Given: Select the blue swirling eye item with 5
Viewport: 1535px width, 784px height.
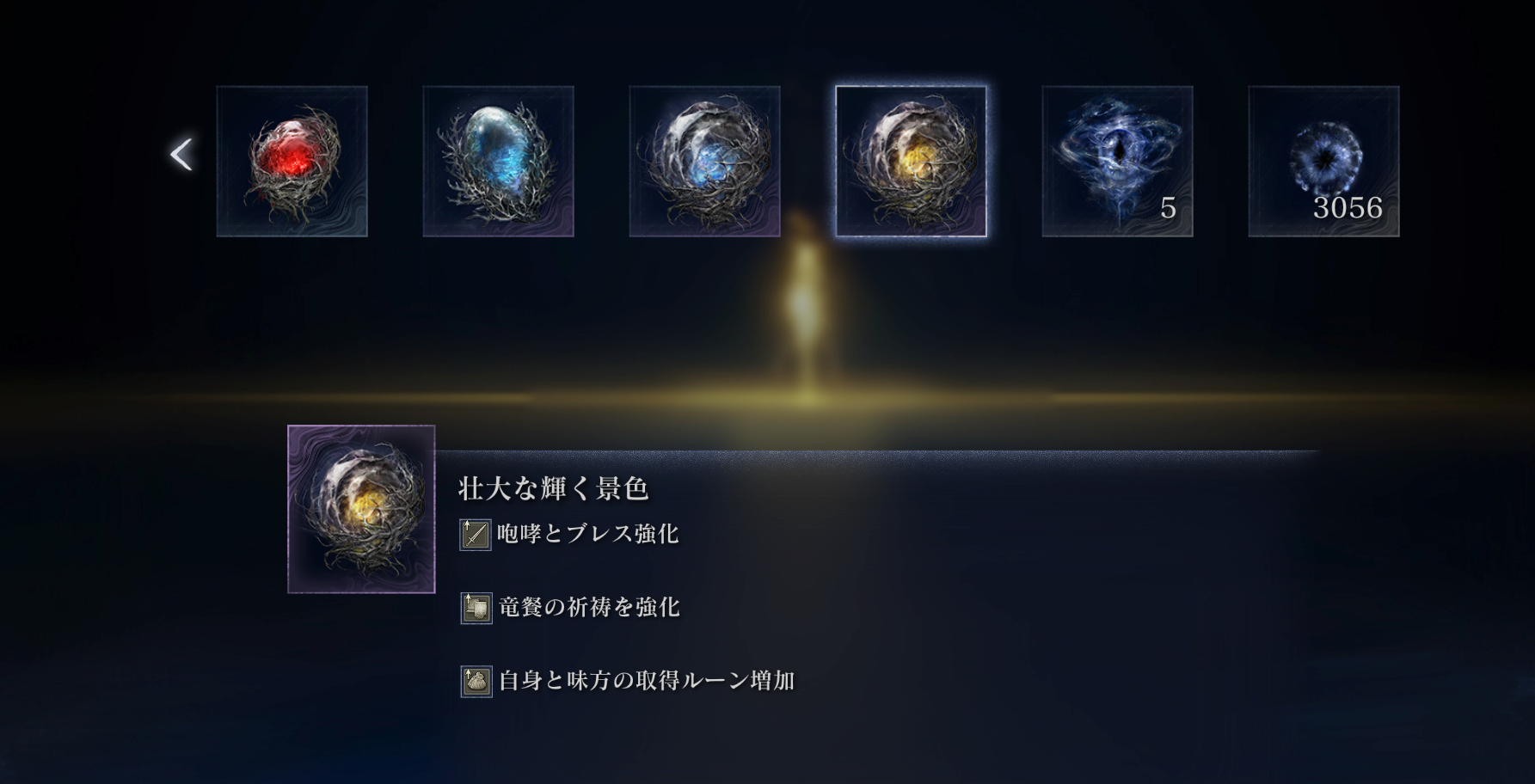Looking at the screenshot, I should tap(1118, 161).
